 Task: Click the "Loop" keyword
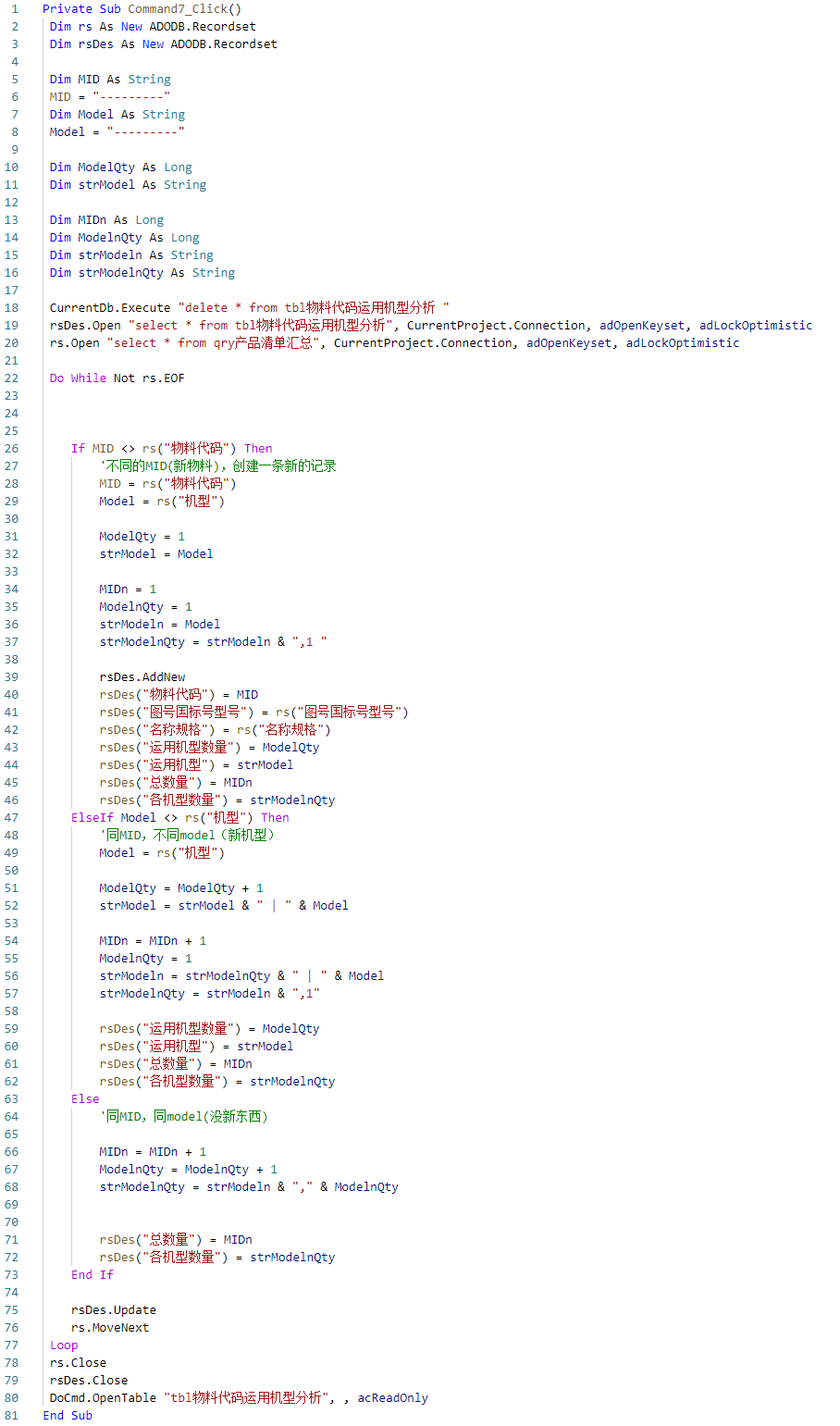64,1345
